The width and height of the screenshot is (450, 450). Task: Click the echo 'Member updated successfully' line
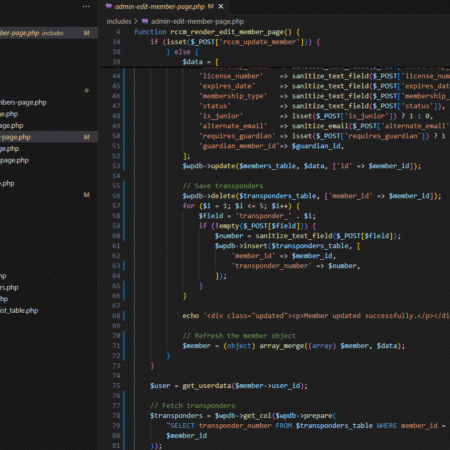click(x=316, y=316)
